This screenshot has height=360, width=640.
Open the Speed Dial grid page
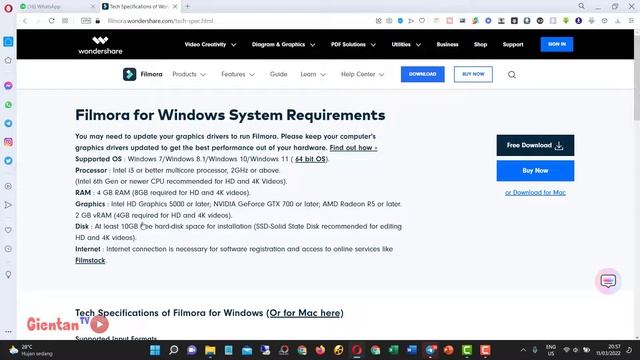[x=65, y=21]
